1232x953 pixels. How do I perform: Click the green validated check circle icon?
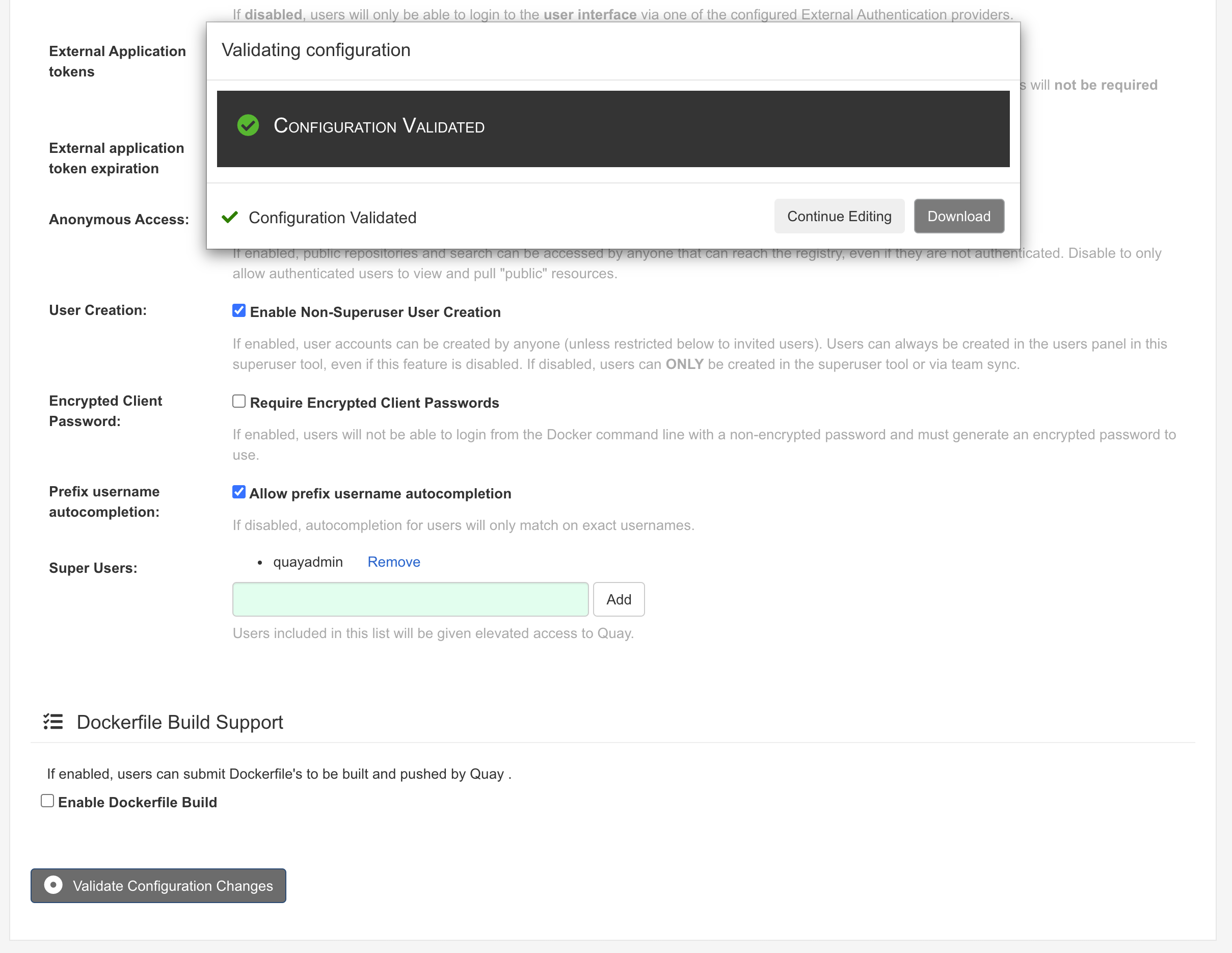click(248, 125)
